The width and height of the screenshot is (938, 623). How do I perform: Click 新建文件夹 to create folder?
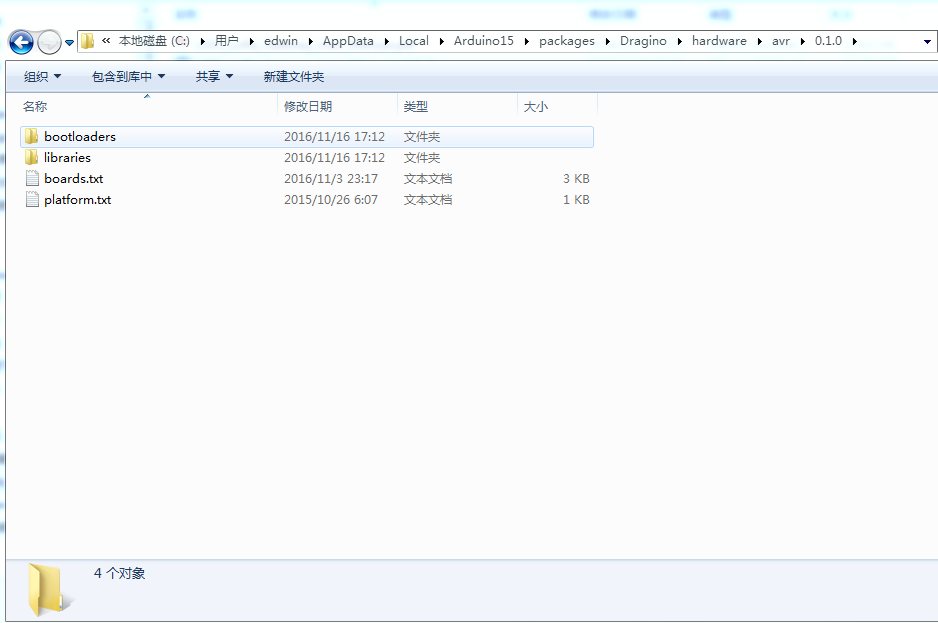click(x=294, y=77)
